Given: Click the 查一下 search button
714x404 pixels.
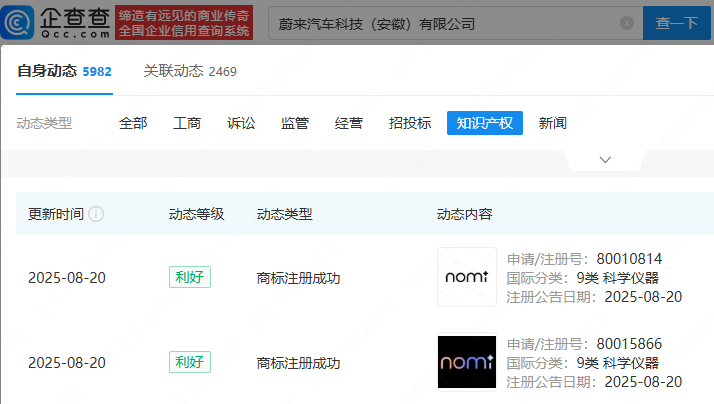Looking at the screenshot, I should [x=677, y=23].
